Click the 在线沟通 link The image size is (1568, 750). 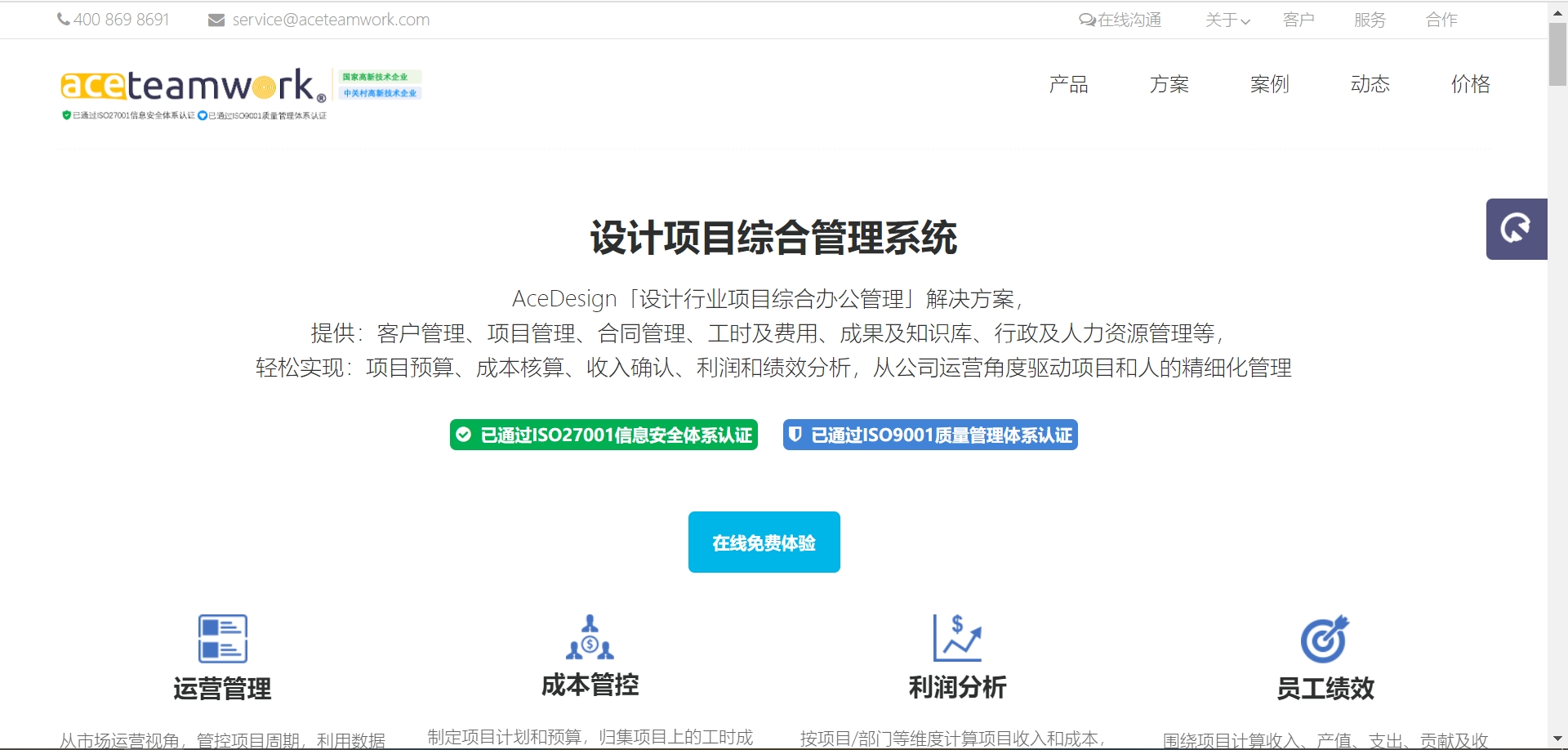[x=1129, y=20]
